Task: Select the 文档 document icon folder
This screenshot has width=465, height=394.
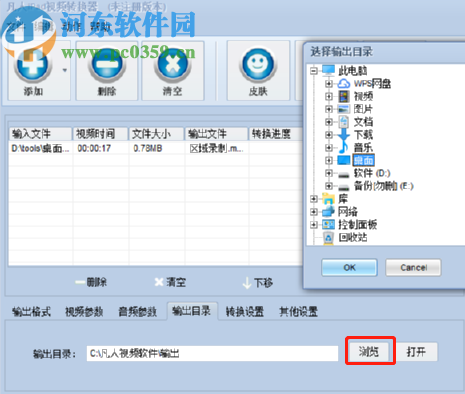Action: click(x=363, y=122)
